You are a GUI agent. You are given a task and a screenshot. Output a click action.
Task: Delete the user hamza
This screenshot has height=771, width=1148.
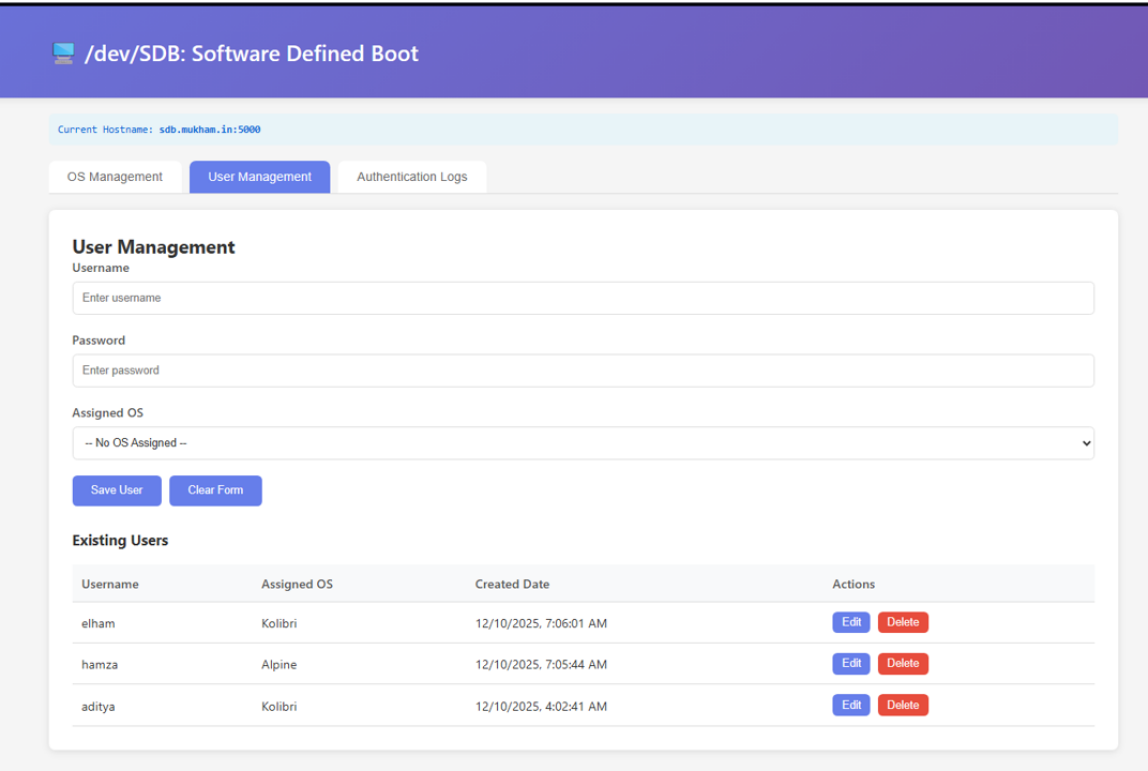[902, 664]
